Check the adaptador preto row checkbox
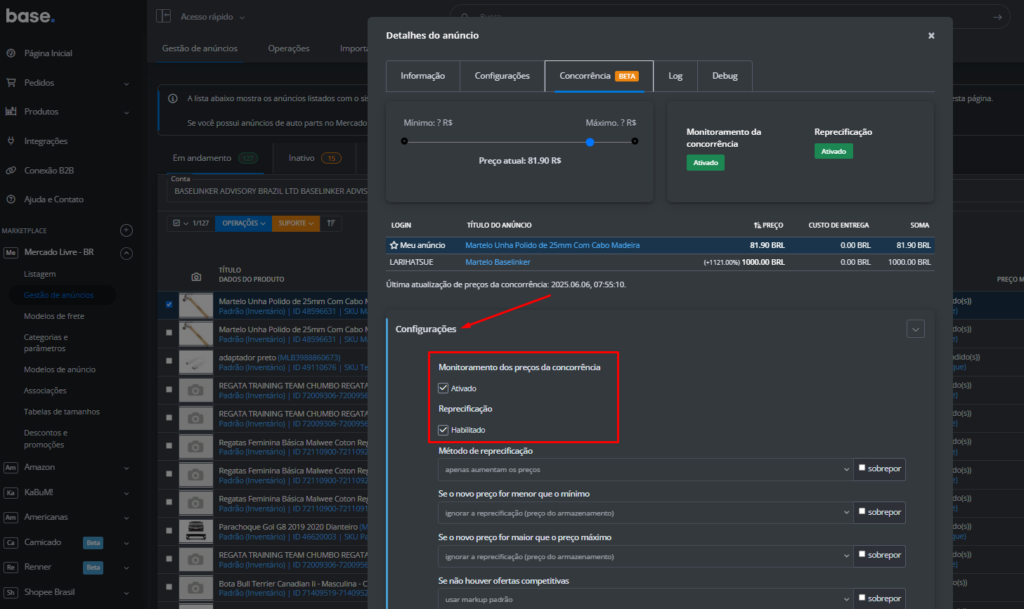Screen dimensions: 1024x609 [169, 361]
